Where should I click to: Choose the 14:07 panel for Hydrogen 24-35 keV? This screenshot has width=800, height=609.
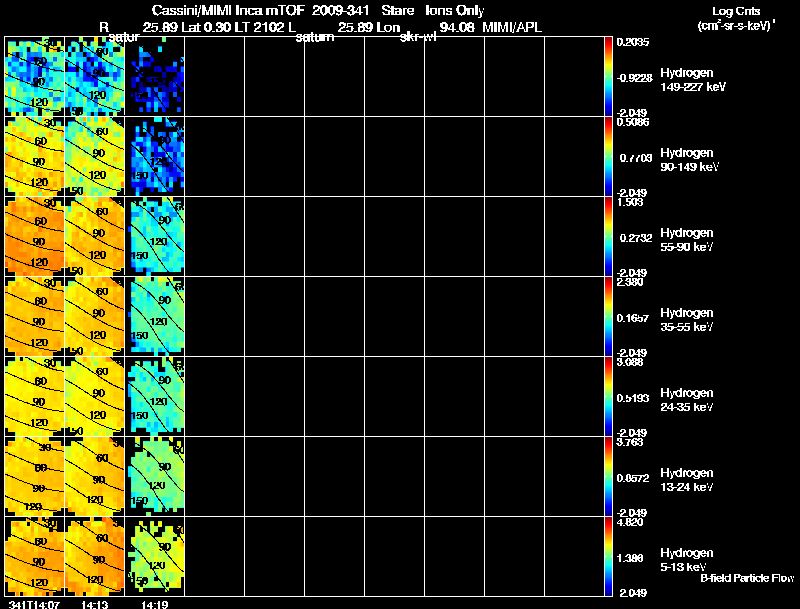(35, 396)
